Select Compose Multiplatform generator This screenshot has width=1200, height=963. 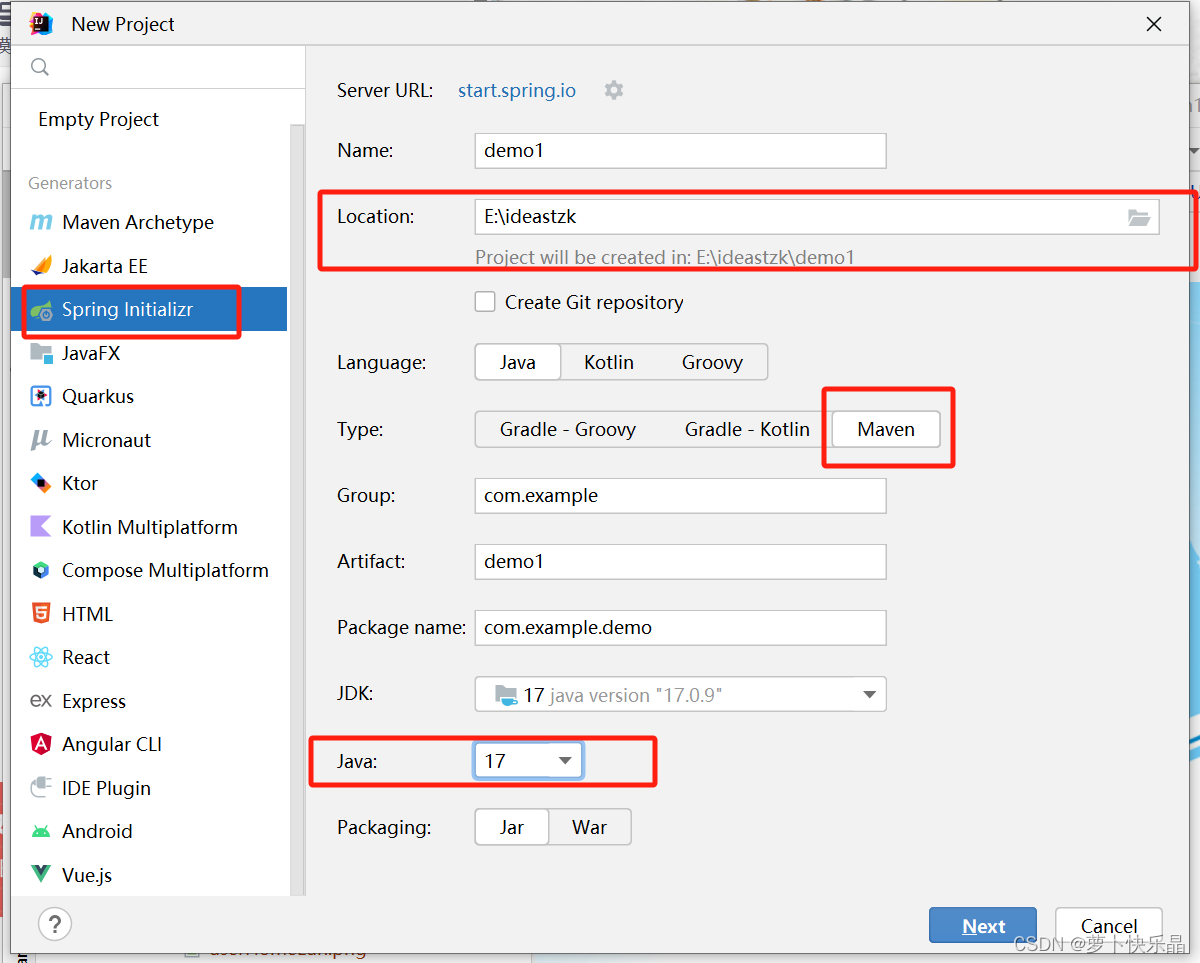click(x=165, y=570)
